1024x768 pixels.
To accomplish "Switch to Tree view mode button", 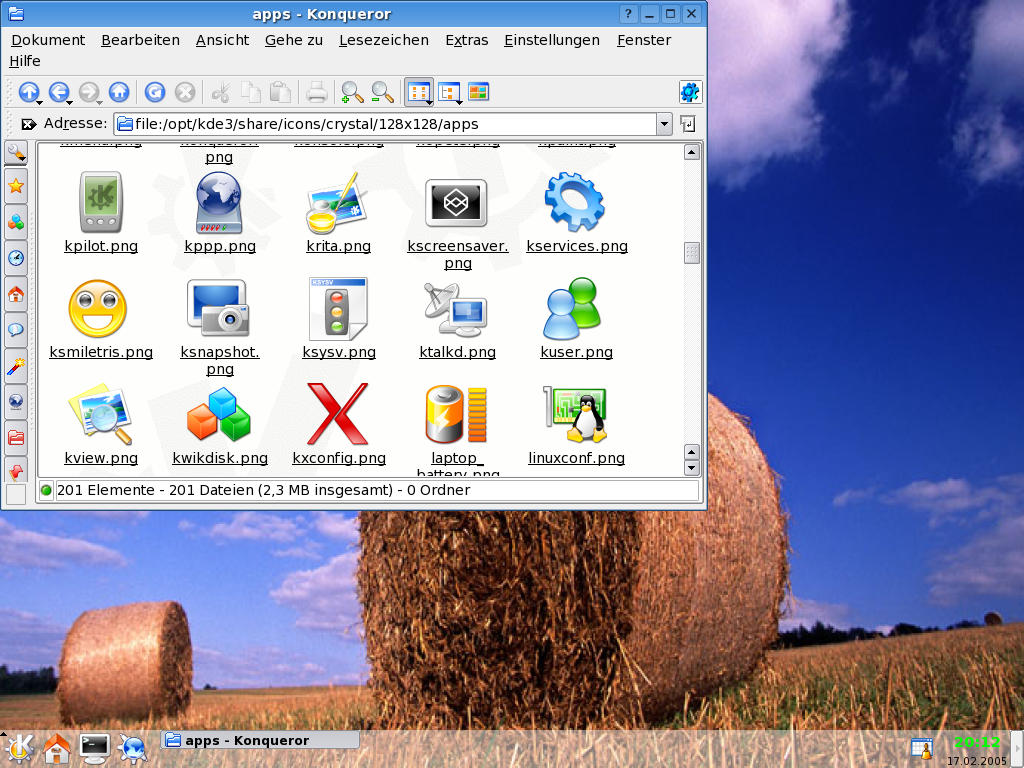I will 449,92.
